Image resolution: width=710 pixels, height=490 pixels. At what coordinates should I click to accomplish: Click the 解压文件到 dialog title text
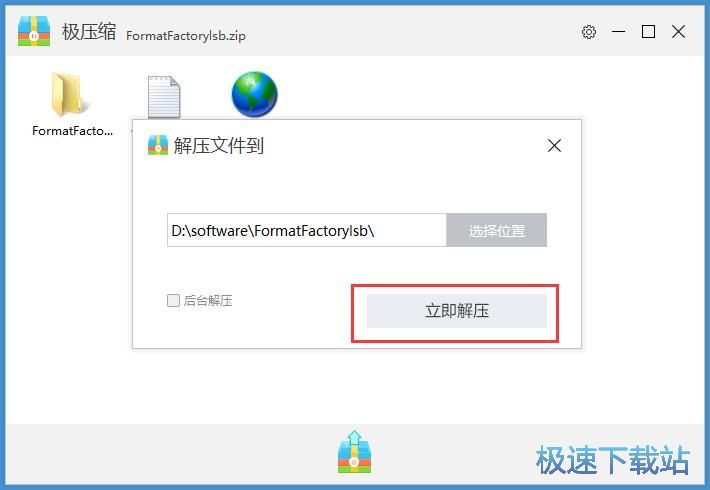pos(218,145)
